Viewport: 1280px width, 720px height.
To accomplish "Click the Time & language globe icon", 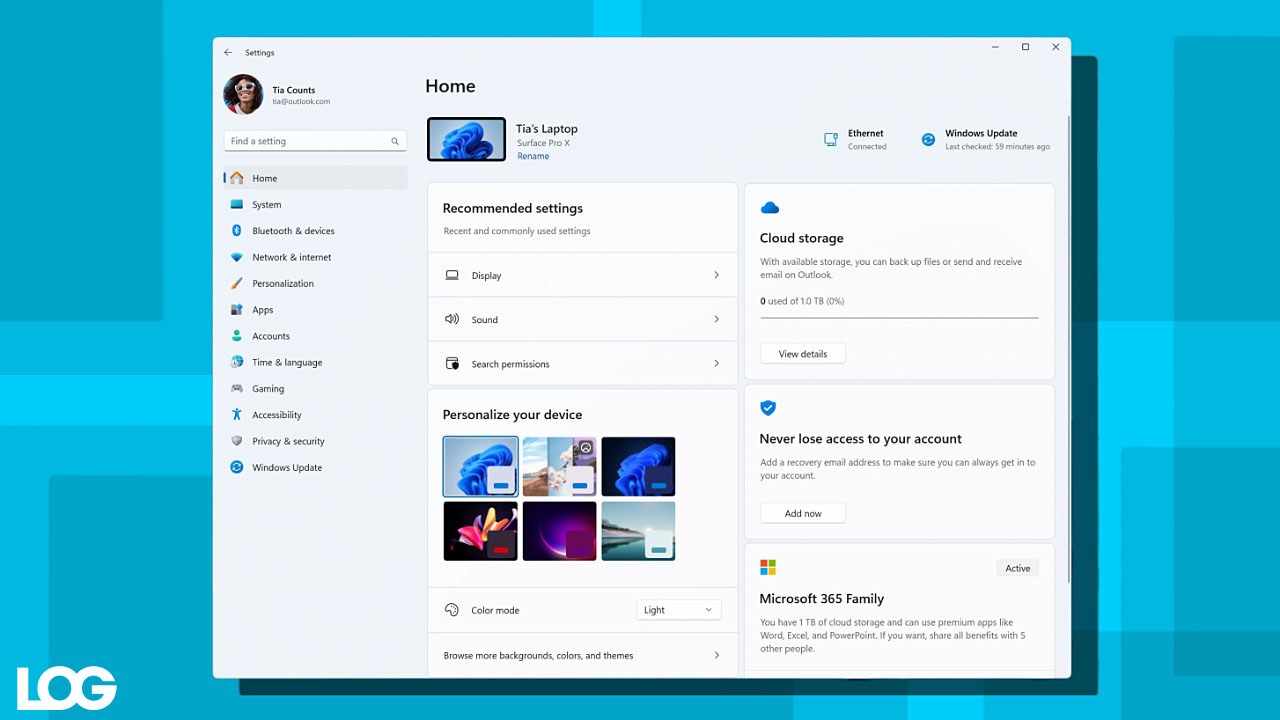I will [237, 362].
